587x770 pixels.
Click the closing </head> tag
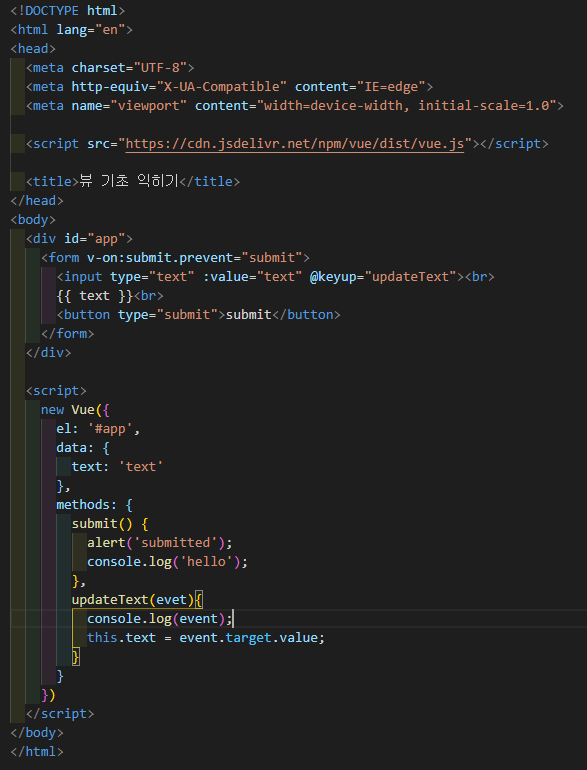(37, 200)
